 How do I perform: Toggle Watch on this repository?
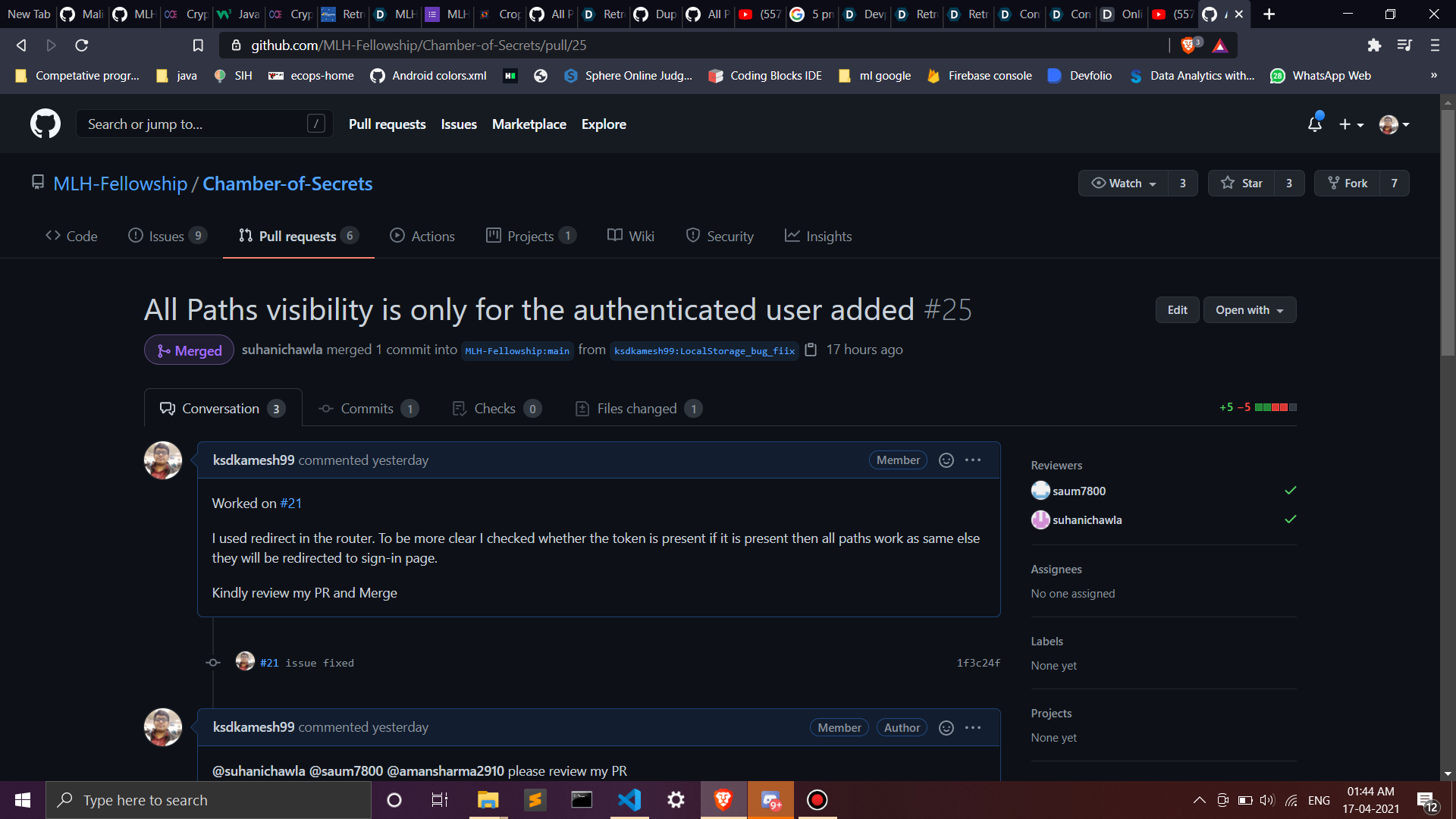click(1123, 184)
